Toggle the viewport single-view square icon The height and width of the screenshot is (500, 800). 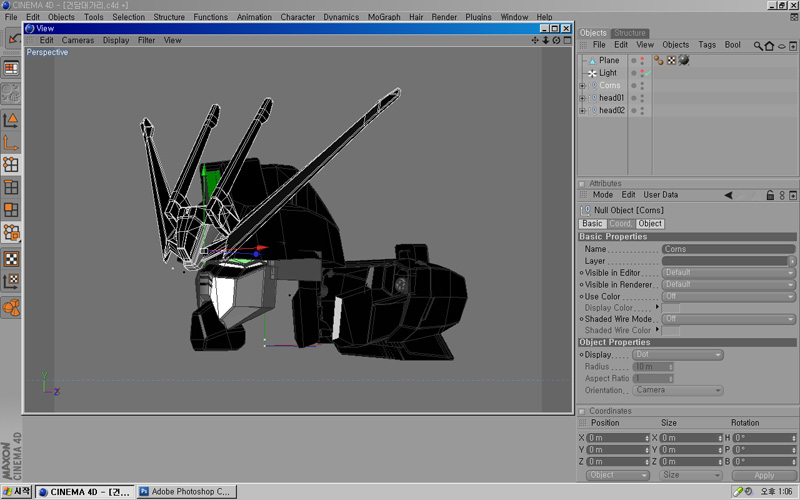pos(567,40)
